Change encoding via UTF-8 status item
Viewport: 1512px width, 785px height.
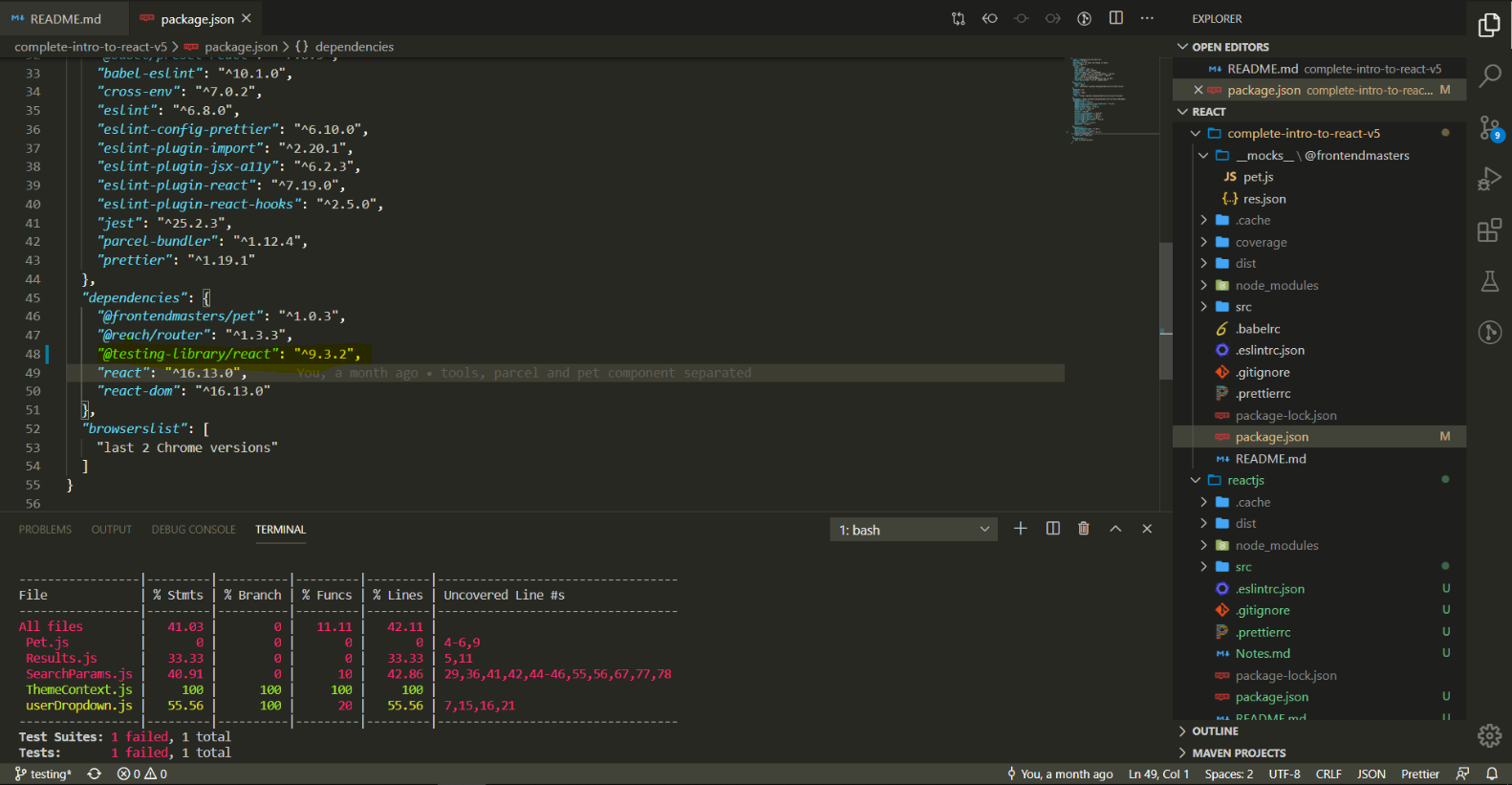click(x=1285, y=774)
